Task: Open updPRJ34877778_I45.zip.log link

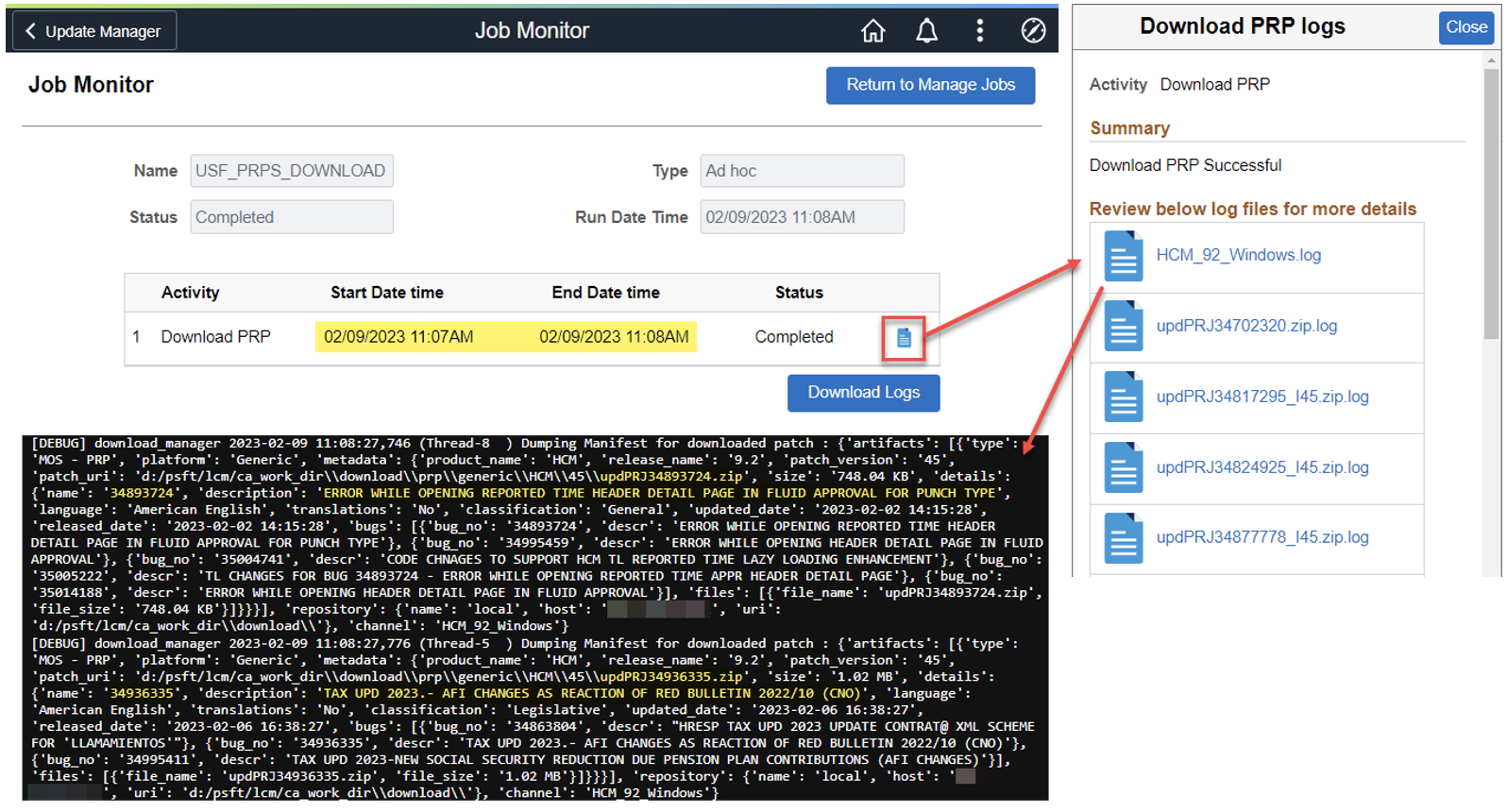Action: pos(1262,537)
